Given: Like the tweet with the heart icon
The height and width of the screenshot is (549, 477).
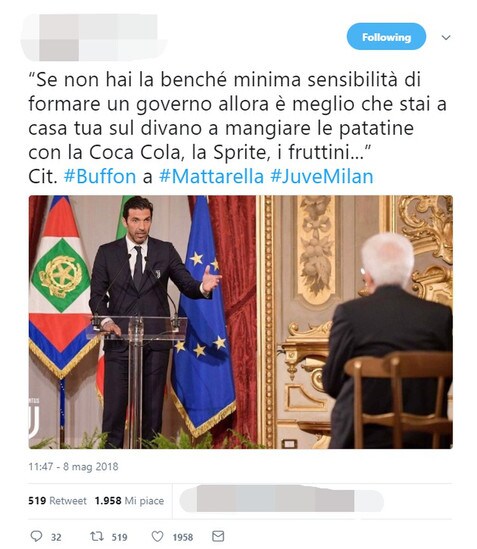Looking at the screenshot, I should click(x=157, y=536).
